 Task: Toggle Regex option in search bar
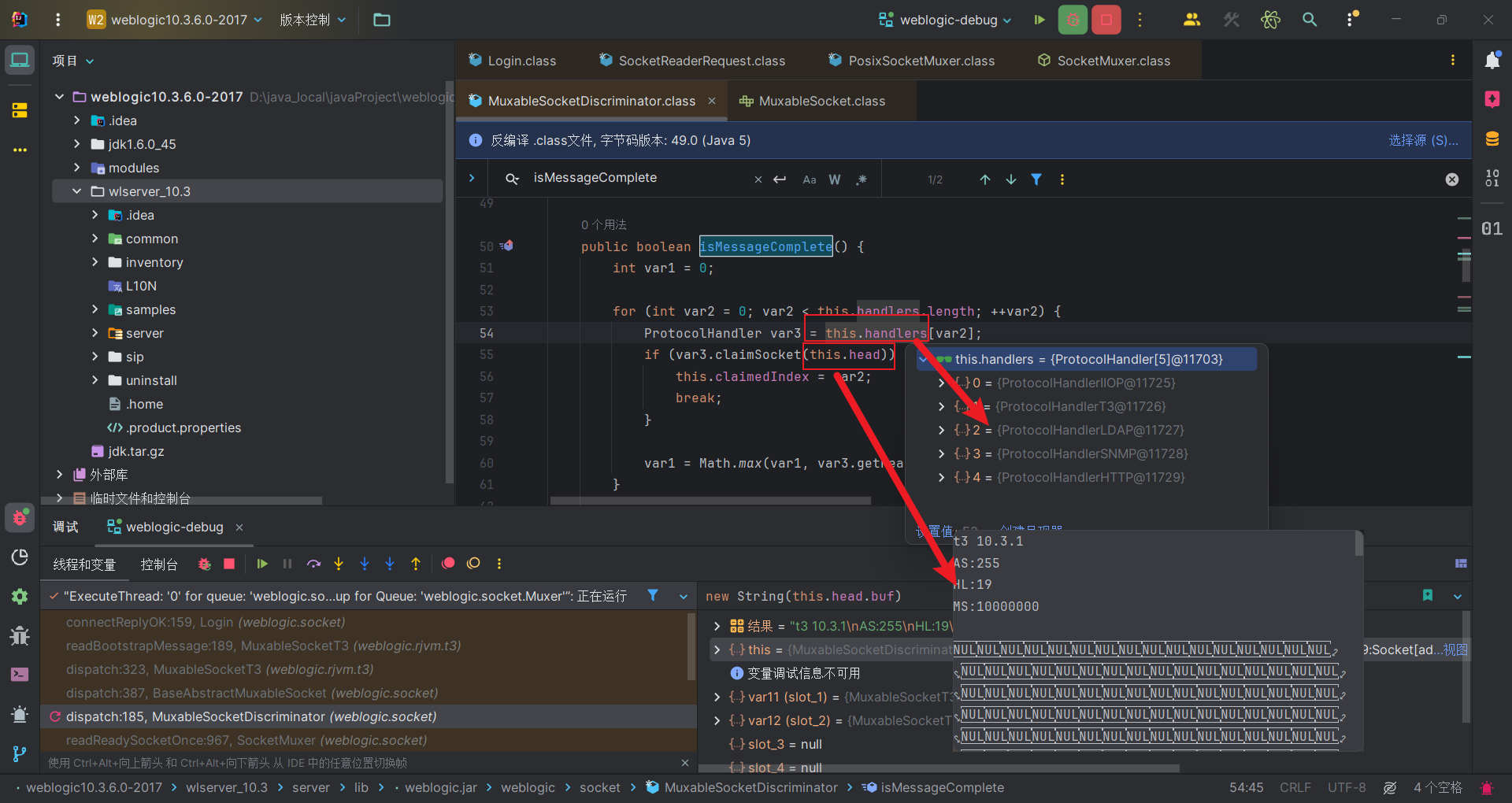pos(862,179)
